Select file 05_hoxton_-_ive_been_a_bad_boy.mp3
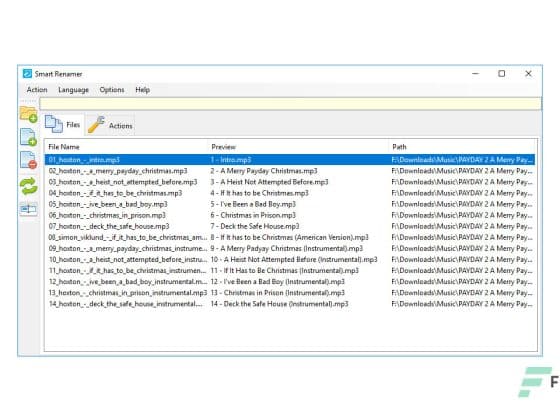 click(x=108, y=204)
